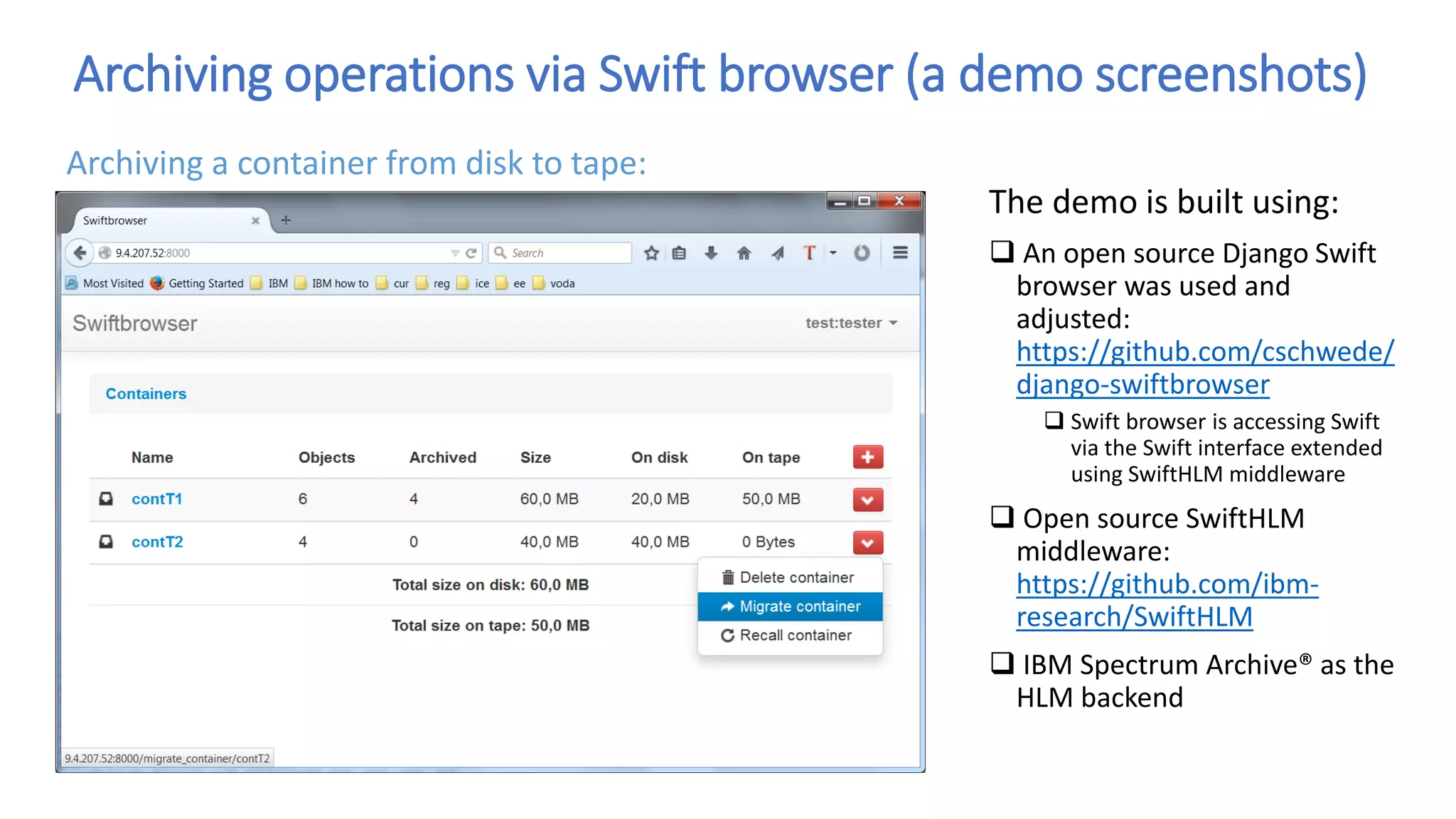Minimize the browser window

(840, 201)
